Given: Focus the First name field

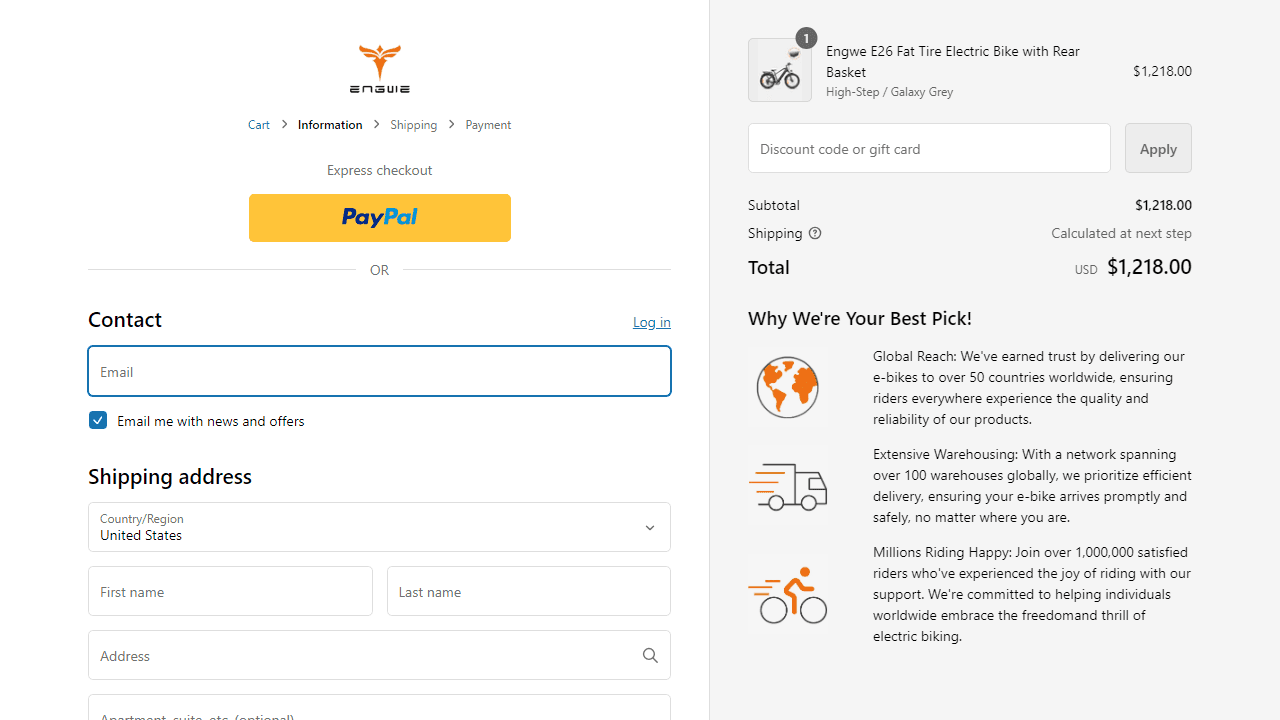Looking at the screenshot, I should click(230, 591).
